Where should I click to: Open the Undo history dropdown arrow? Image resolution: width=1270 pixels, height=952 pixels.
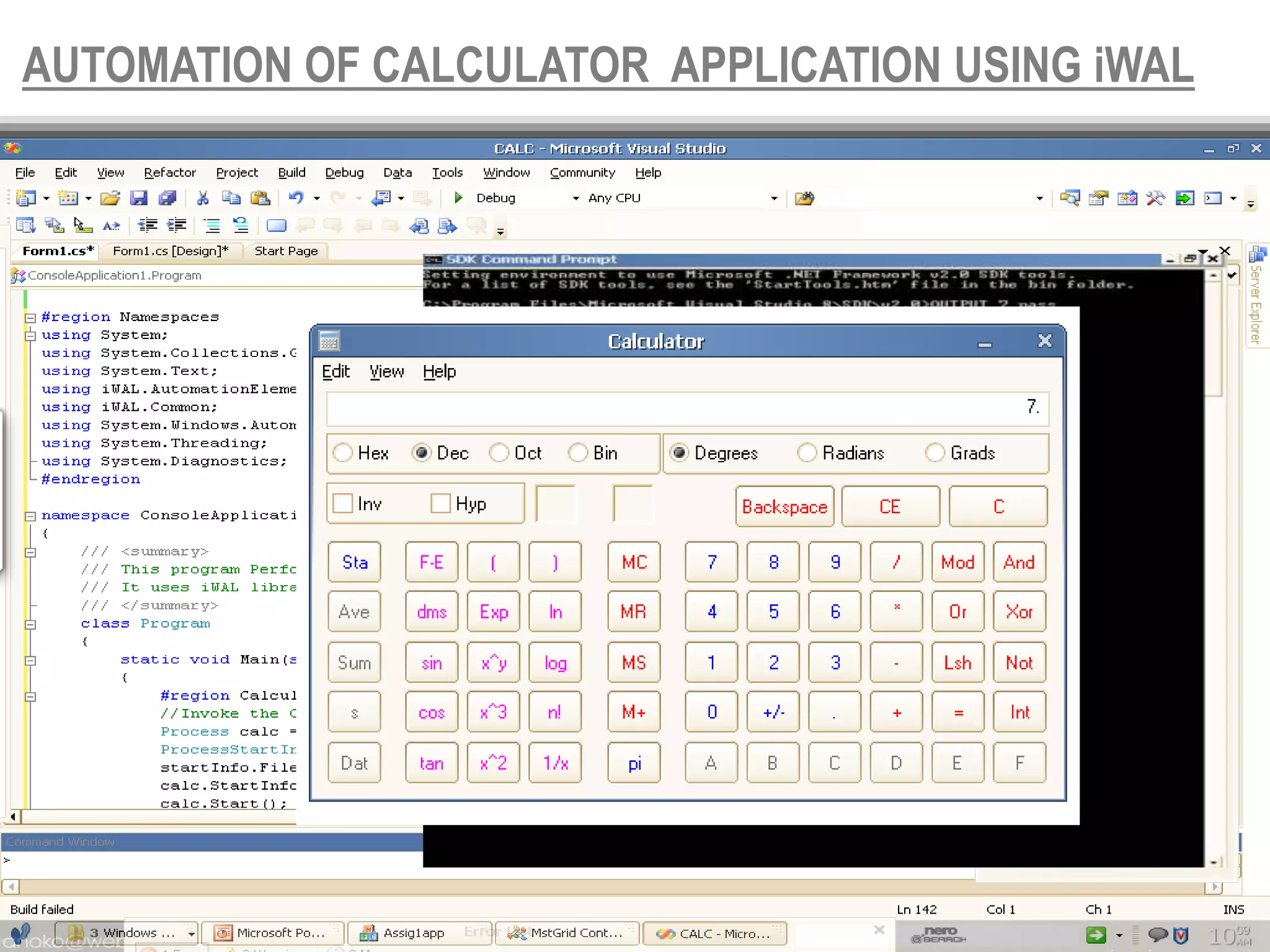coord(317,198)
